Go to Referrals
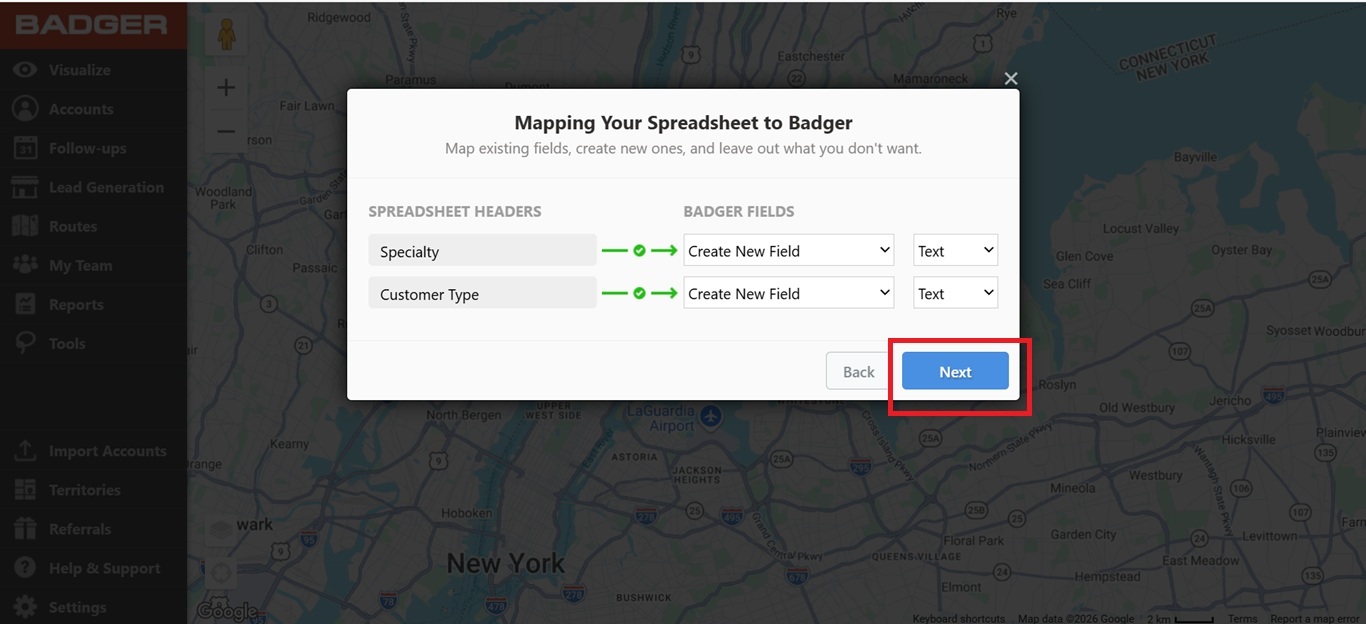 pyautogui.click(x=80, y=529)
